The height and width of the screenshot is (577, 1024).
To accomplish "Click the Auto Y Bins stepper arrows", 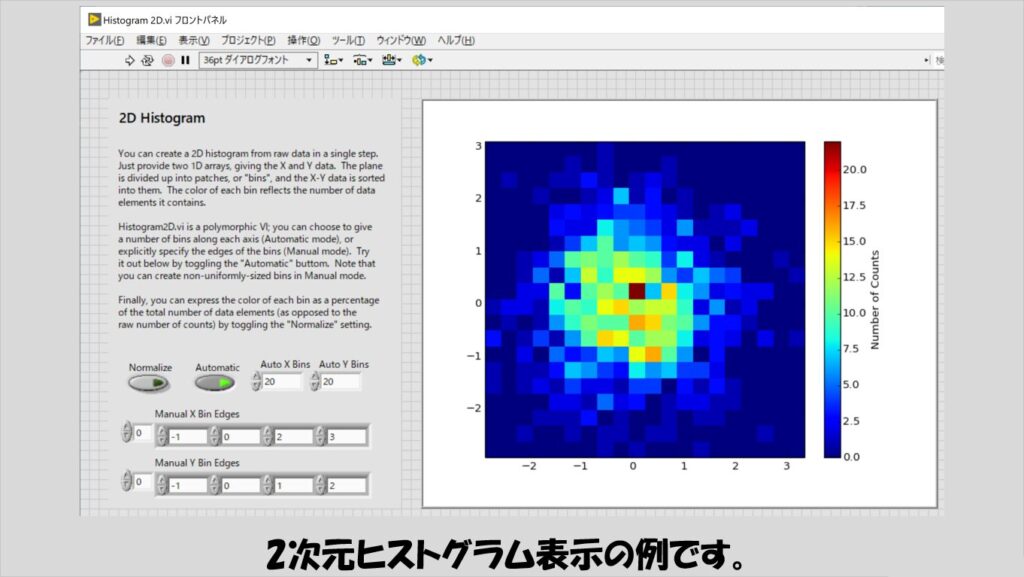I will [315, 381].
